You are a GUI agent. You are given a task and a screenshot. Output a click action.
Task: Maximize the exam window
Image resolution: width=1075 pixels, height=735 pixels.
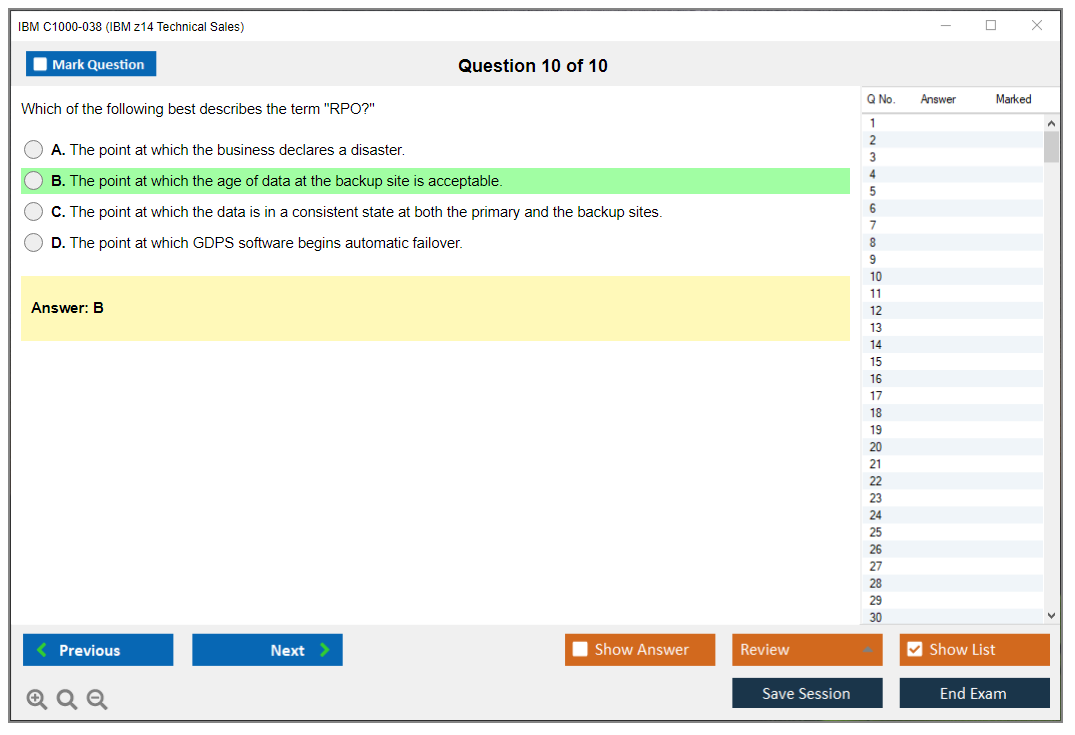(x=991, y=26)
